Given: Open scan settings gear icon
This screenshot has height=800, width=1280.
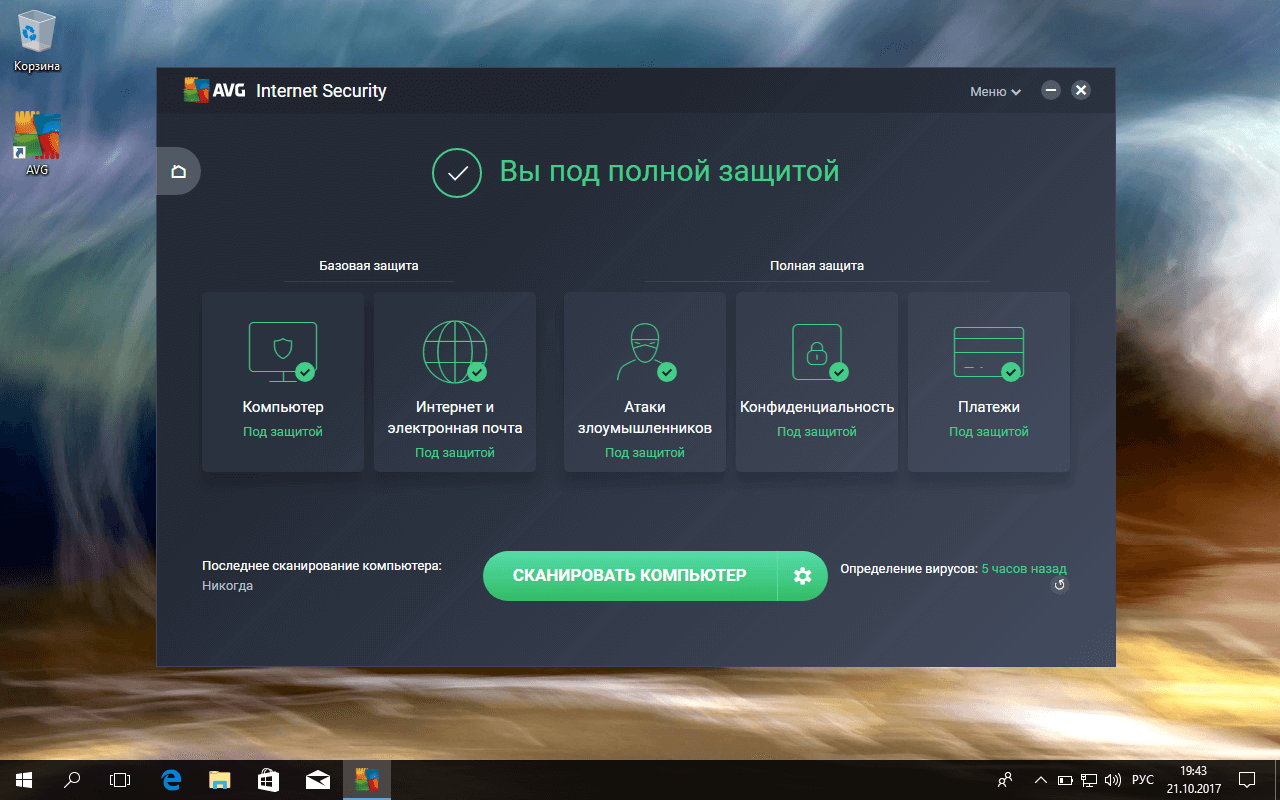Looking at the screenshot, I should [x=802, y=576].
